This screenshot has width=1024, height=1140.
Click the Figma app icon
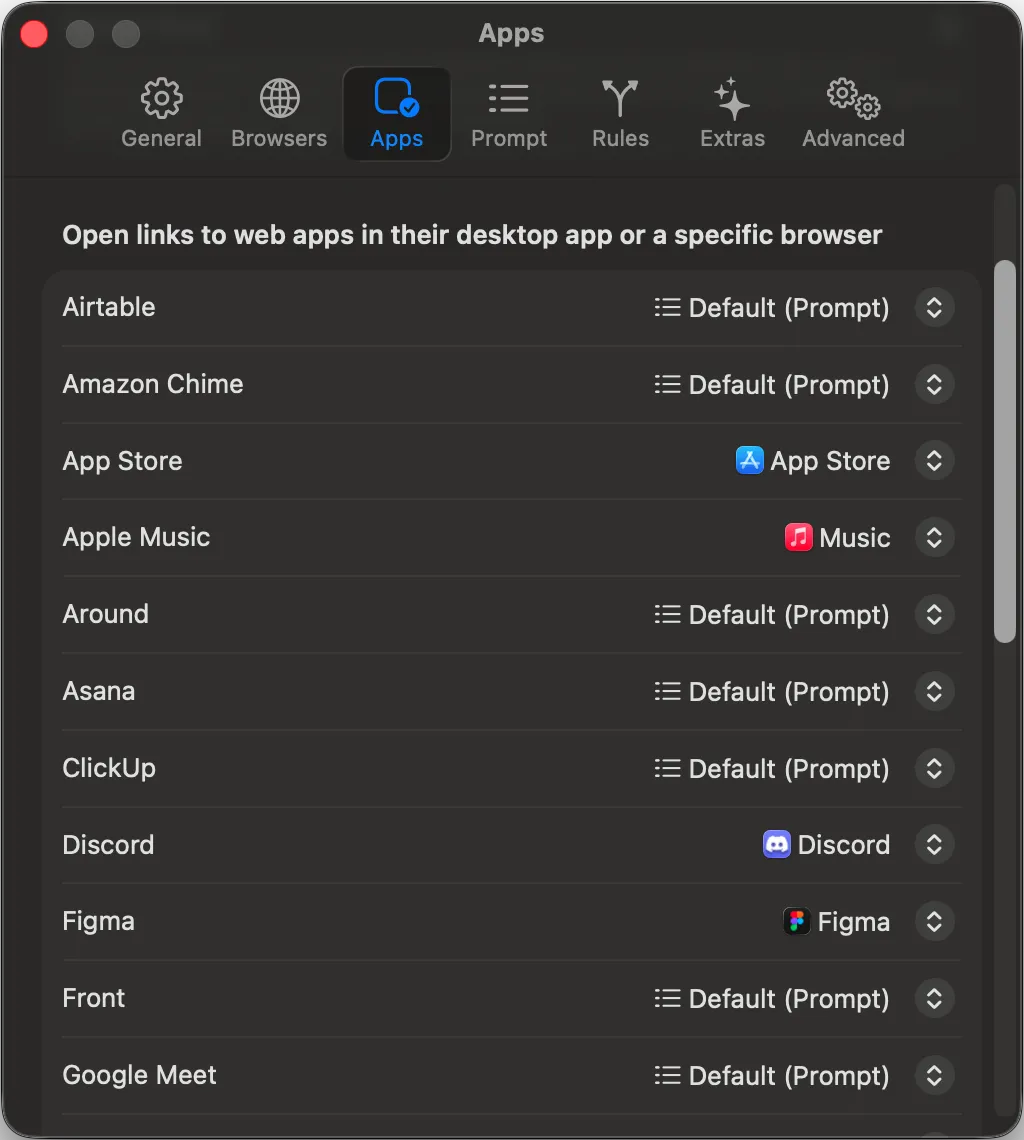pos(797,921)
